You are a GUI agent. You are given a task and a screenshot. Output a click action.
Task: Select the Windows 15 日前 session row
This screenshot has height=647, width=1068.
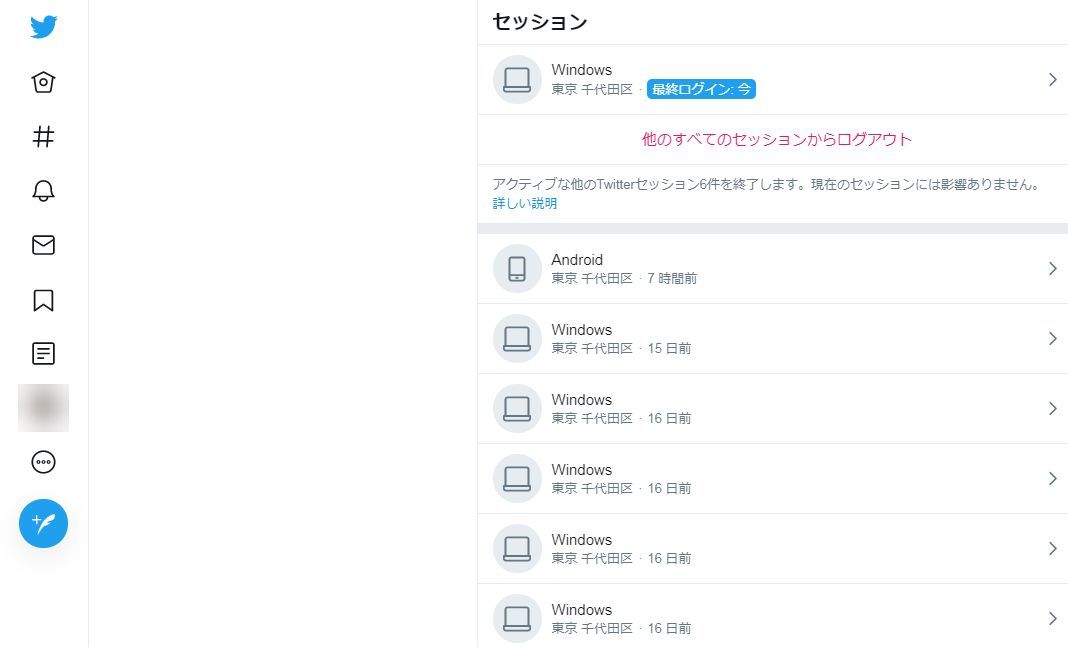point(772,339)
